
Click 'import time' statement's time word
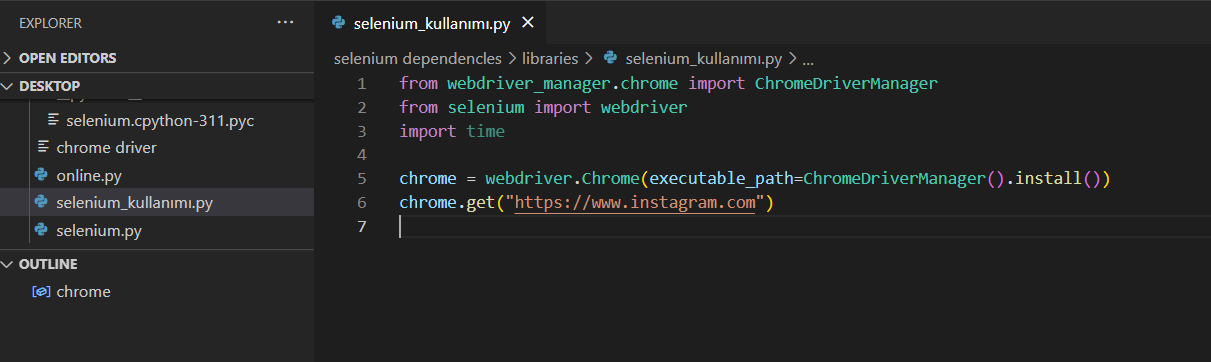pyautogui.click(x=485, y=131)
